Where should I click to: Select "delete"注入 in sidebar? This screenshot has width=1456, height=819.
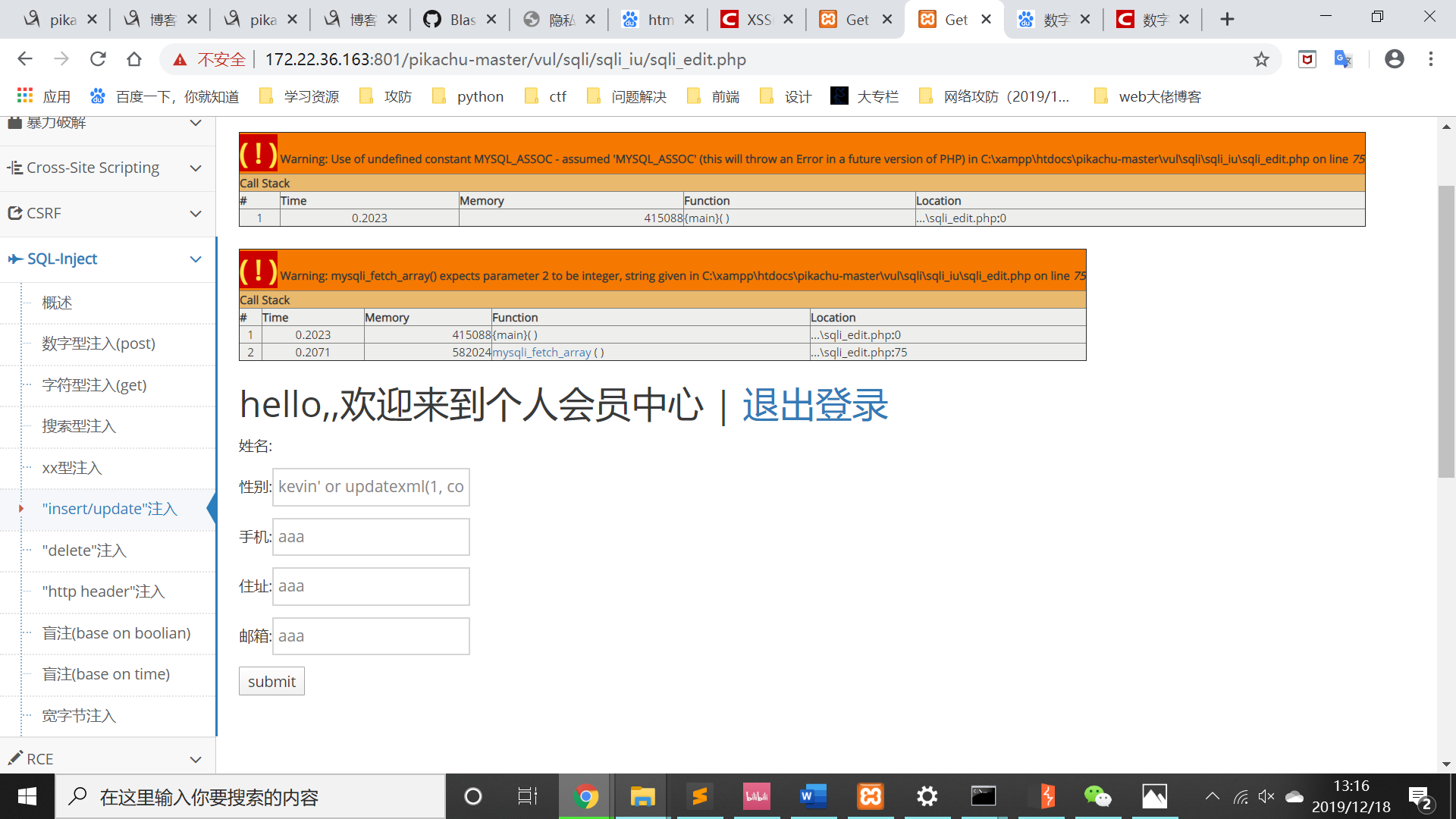tap(84, 551)
